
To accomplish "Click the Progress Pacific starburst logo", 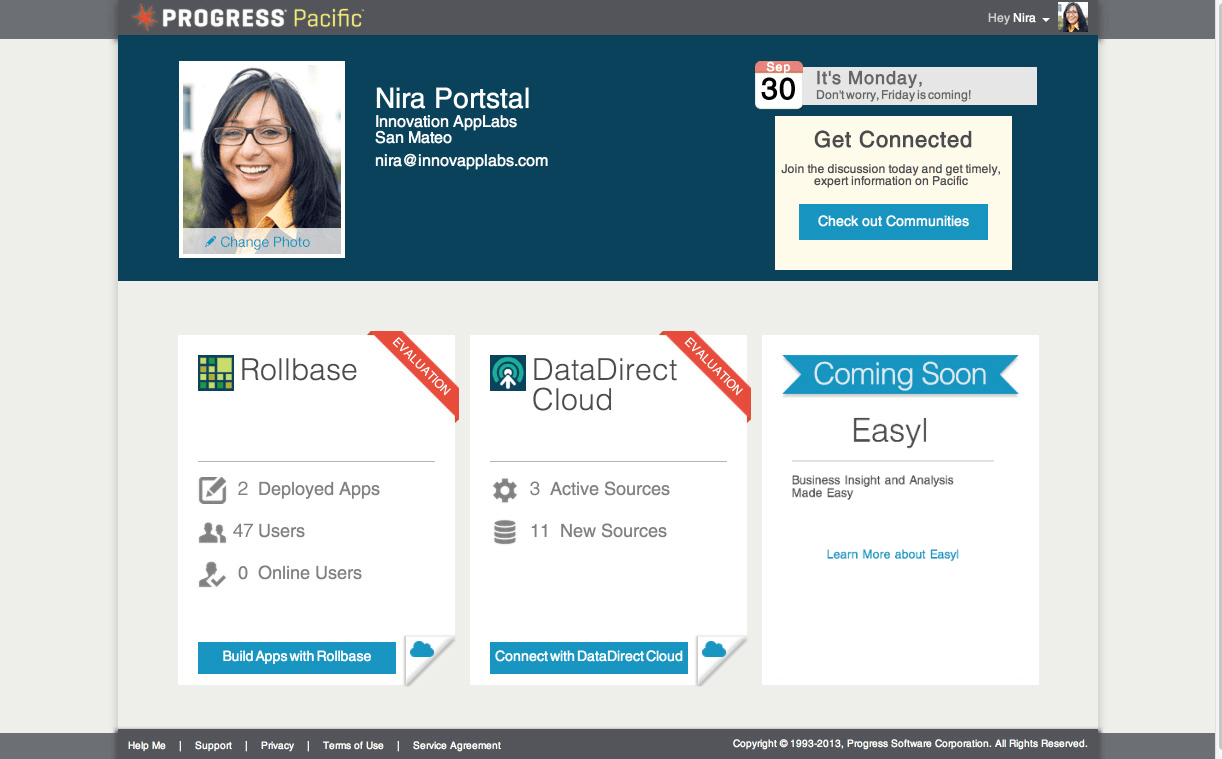I will [x=144, y=17].
